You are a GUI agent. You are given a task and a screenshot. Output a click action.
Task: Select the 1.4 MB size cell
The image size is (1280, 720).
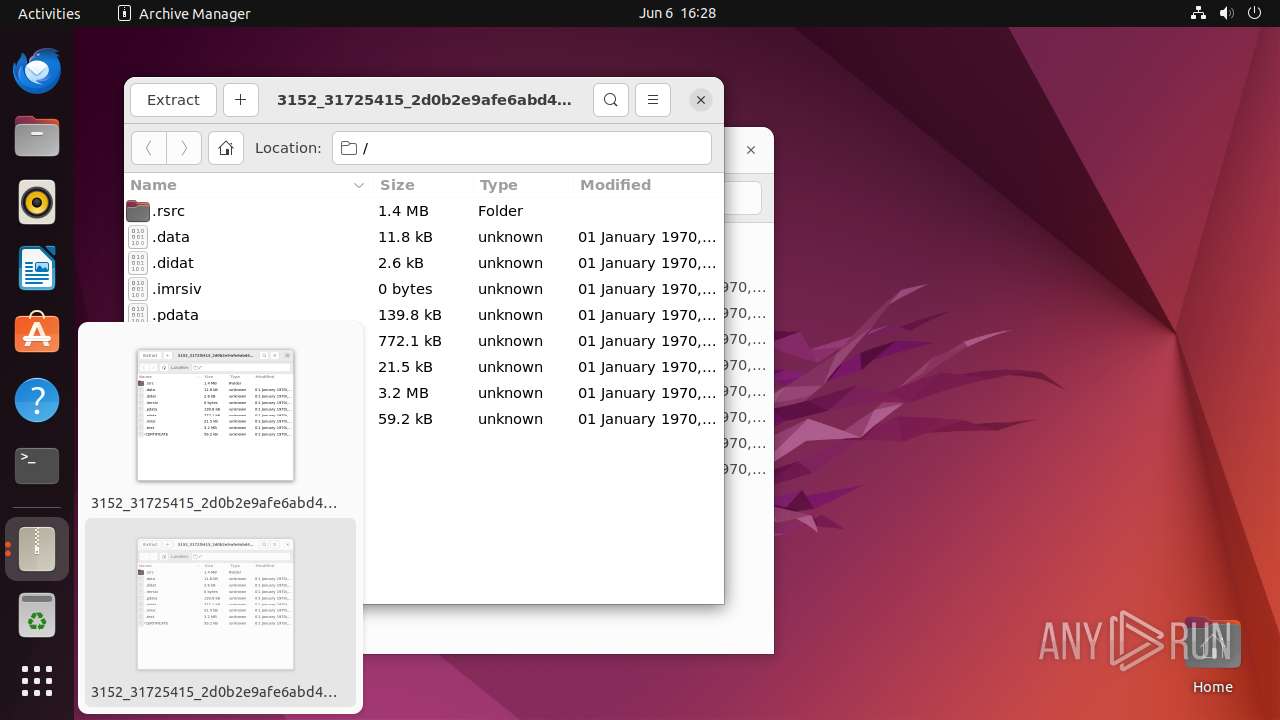[x=403, y=211]
